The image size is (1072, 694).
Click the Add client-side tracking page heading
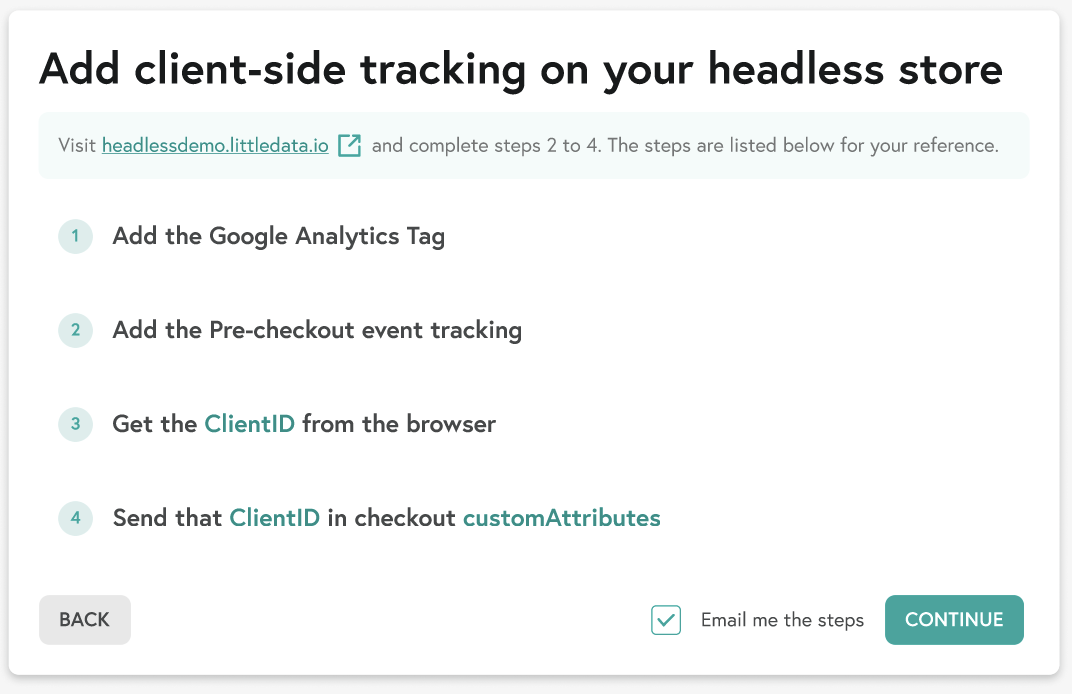[x=520, y=70]
